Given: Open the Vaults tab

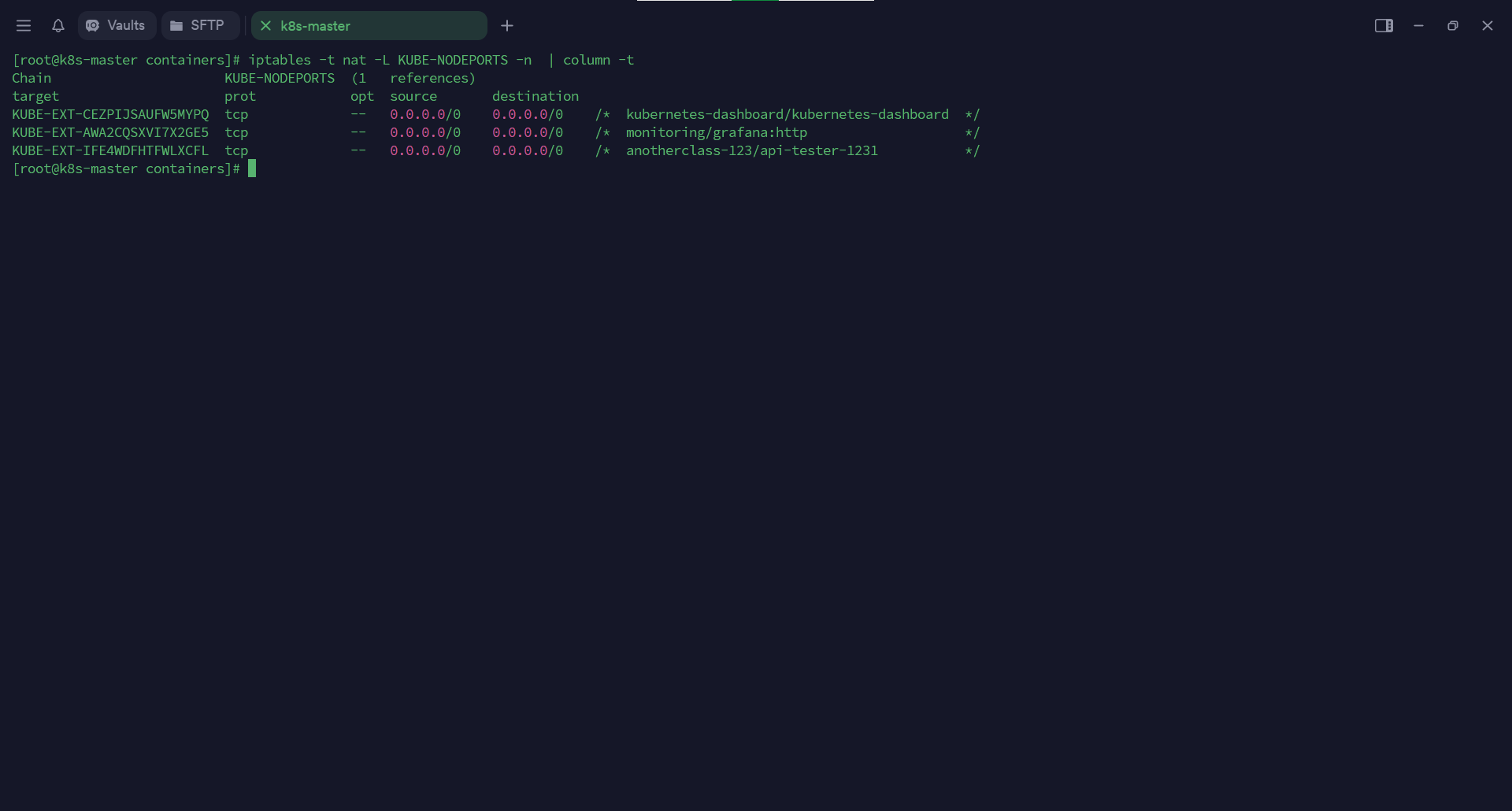Looking at the screenshot, I should coord(117,26).
